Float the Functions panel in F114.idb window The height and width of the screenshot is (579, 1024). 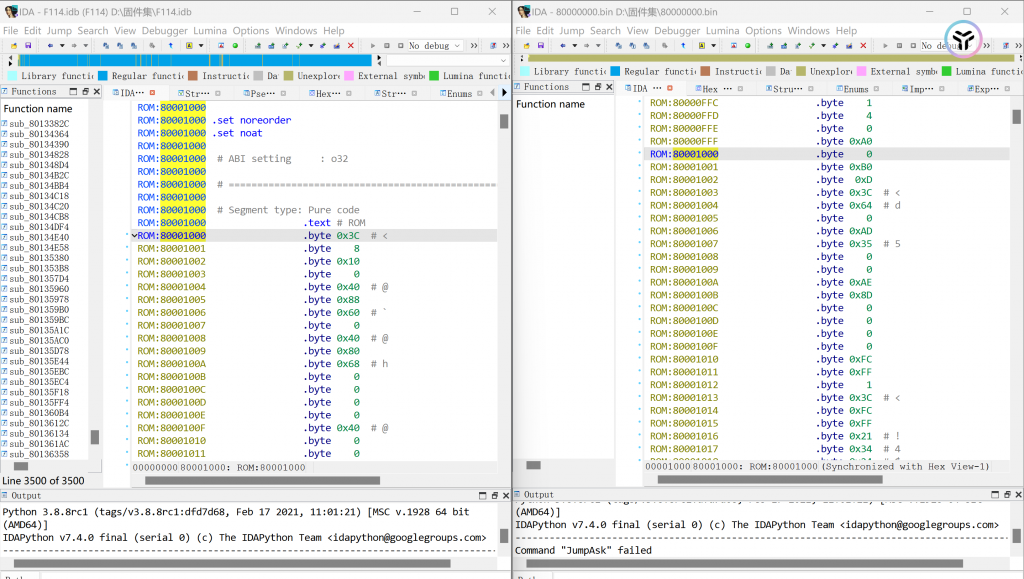tap(85, 92)
